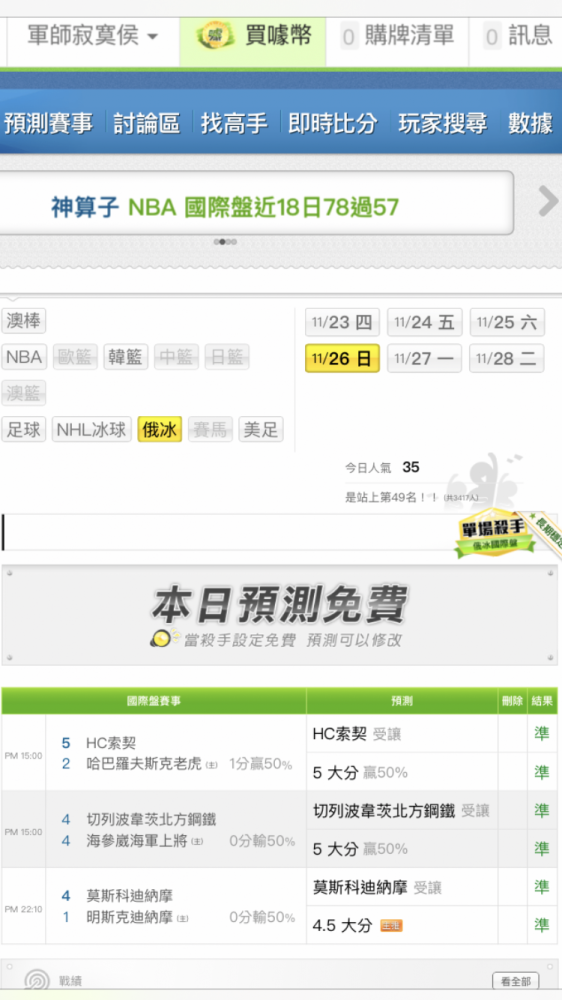Click HC索契 team name in match list
Screen dimensions: 562x1000
(111, 743)
